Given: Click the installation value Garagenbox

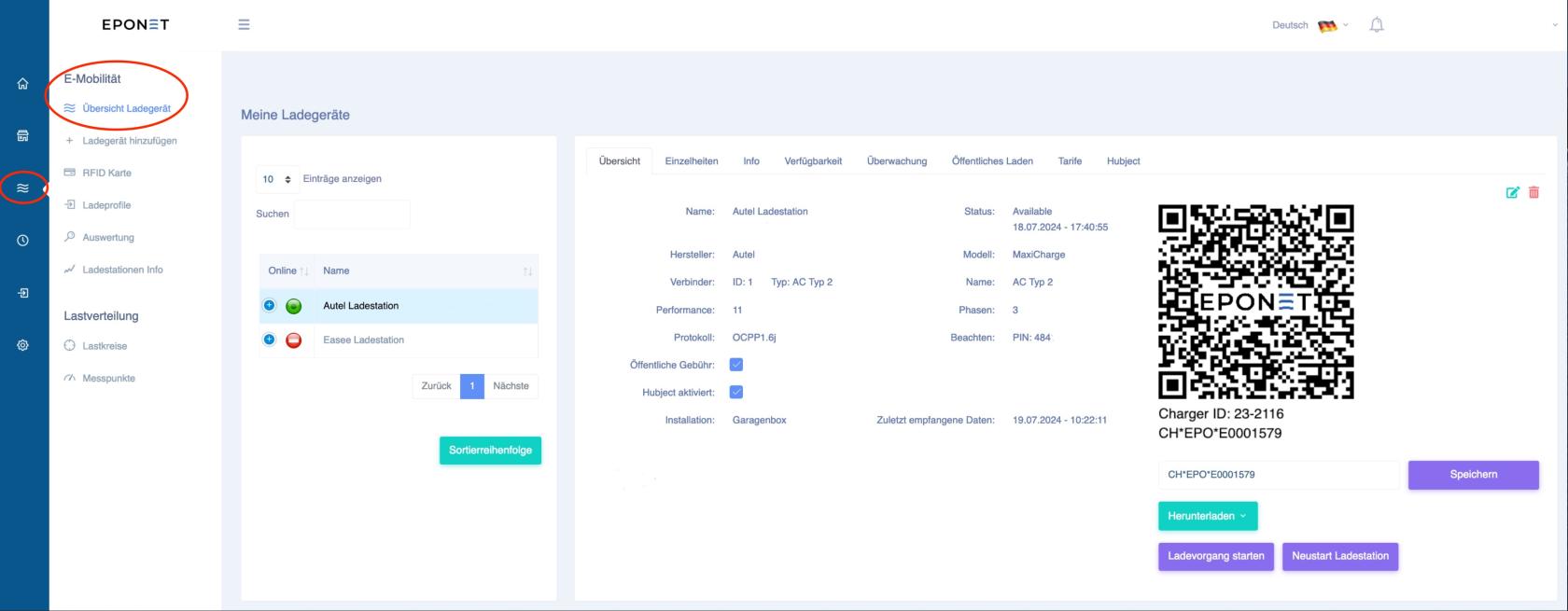Looking at the screenshot, I should point(760,421).
